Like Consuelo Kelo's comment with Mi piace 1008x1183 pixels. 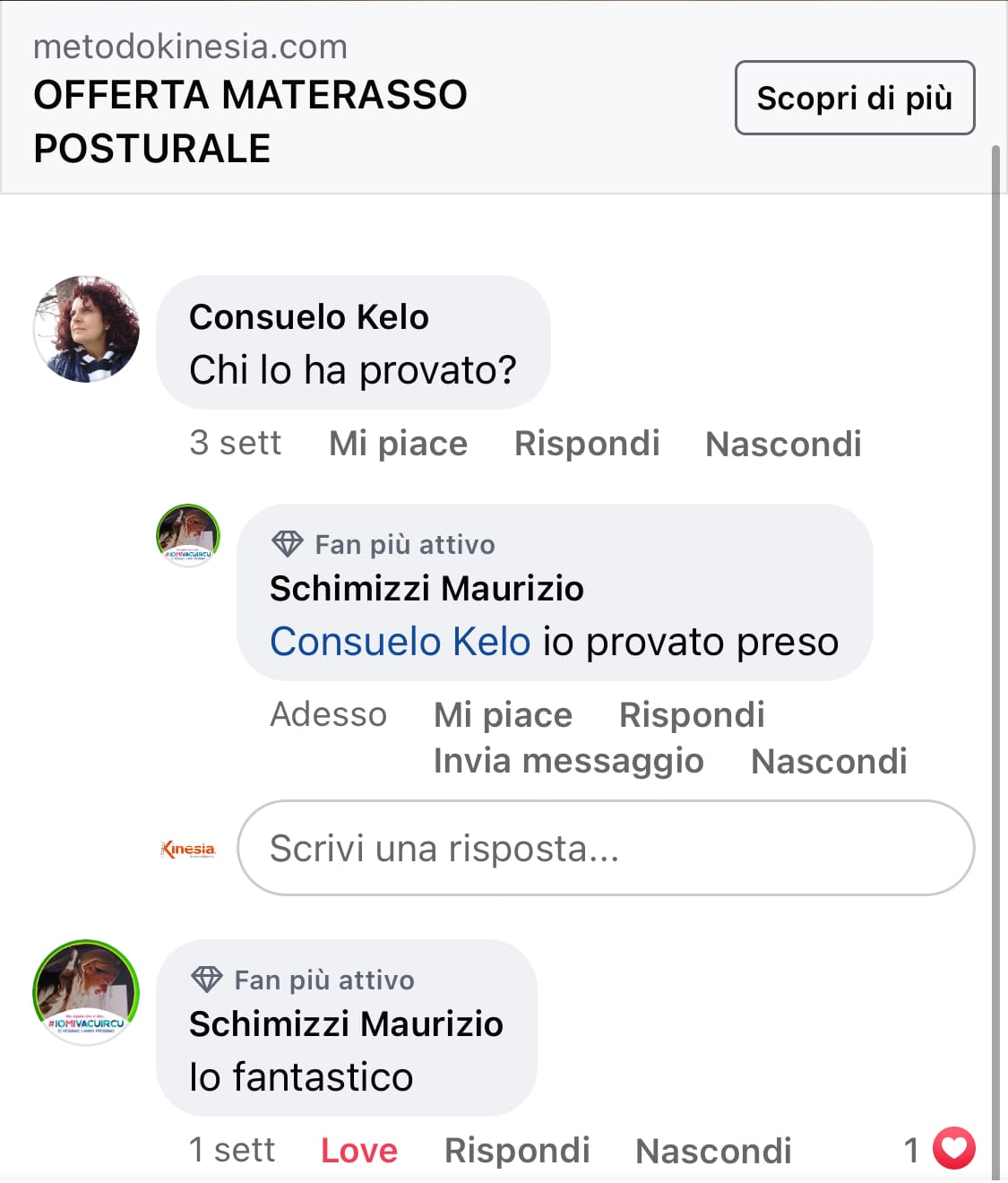point(398,444)
